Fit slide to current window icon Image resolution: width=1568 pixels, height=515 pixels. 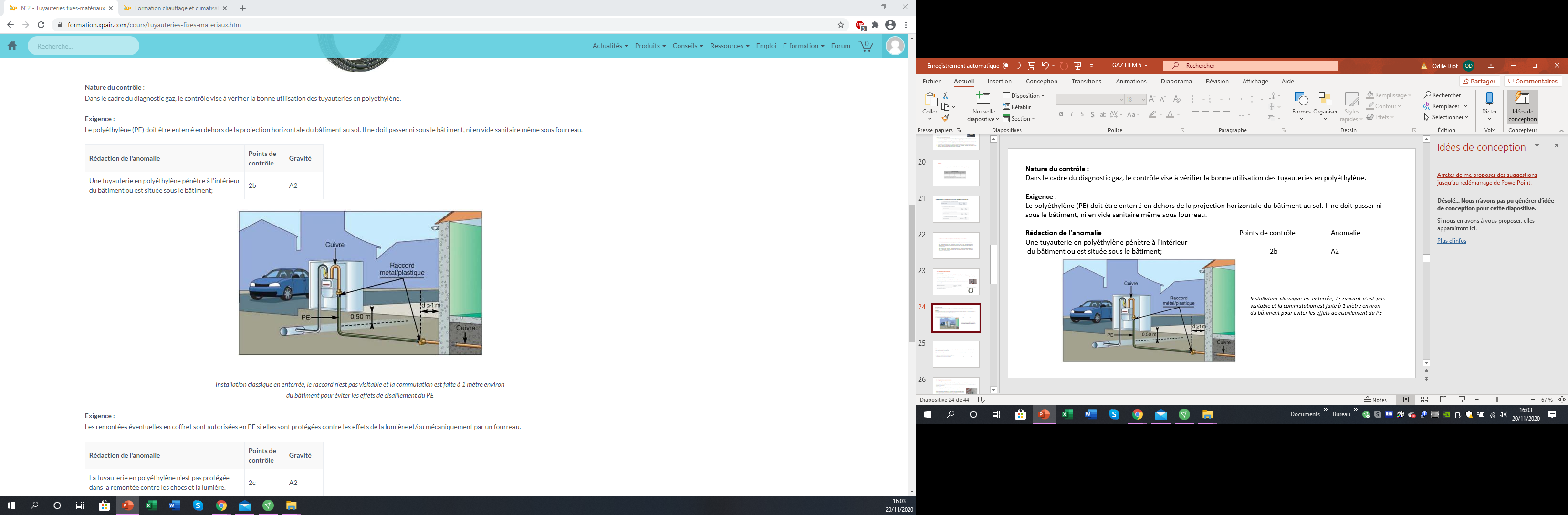click(1562, 400)
